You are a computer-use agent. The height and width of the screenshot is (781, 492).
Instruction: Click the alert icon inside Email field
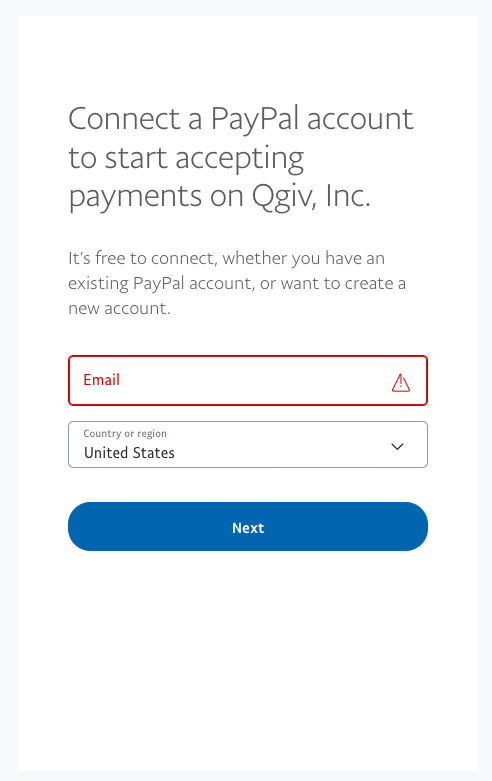pyautogui.click(x=401, y=383)
